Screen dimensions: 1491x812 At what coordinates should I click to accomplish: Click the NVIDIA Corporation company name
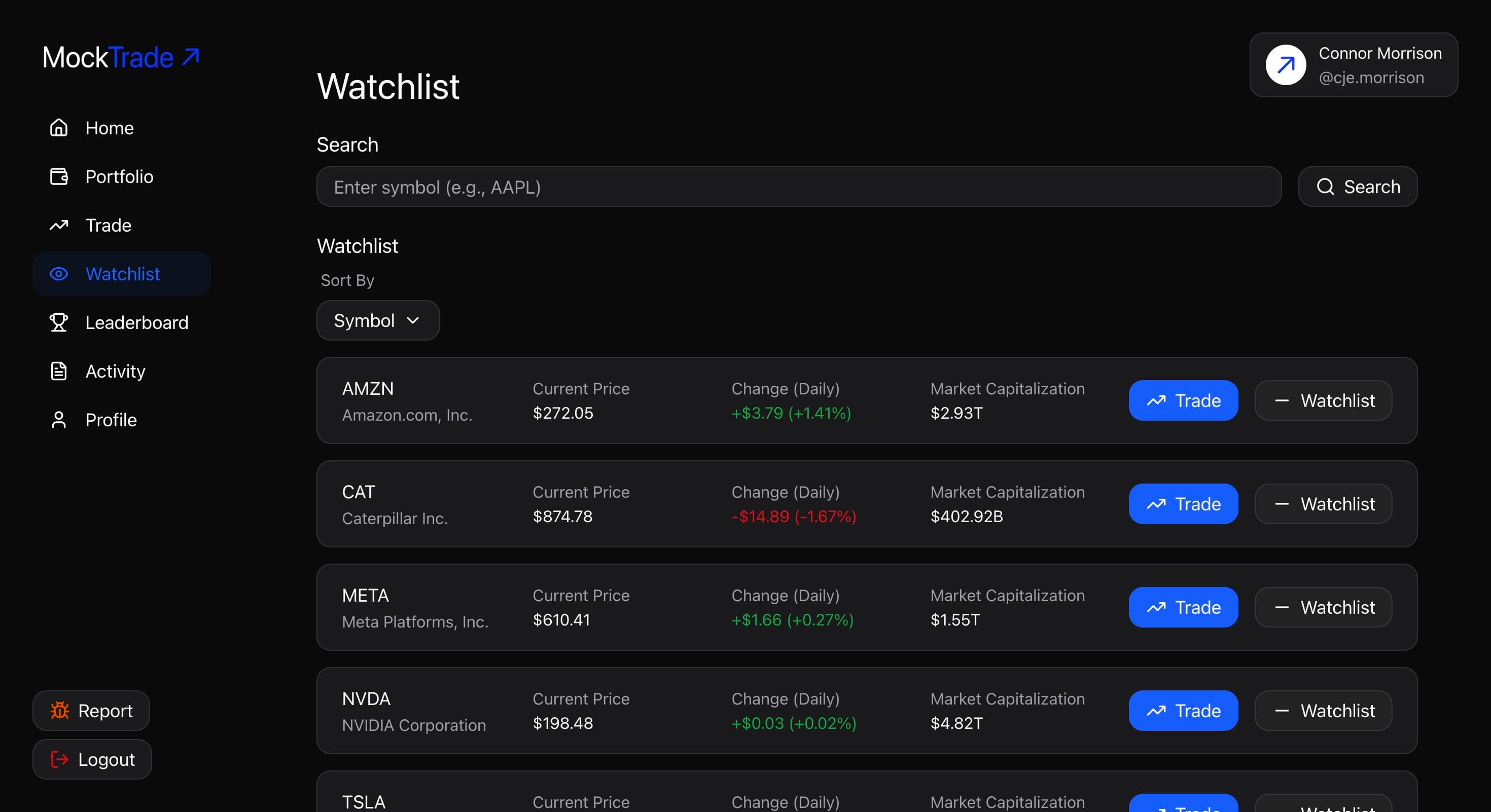point(414,725)
